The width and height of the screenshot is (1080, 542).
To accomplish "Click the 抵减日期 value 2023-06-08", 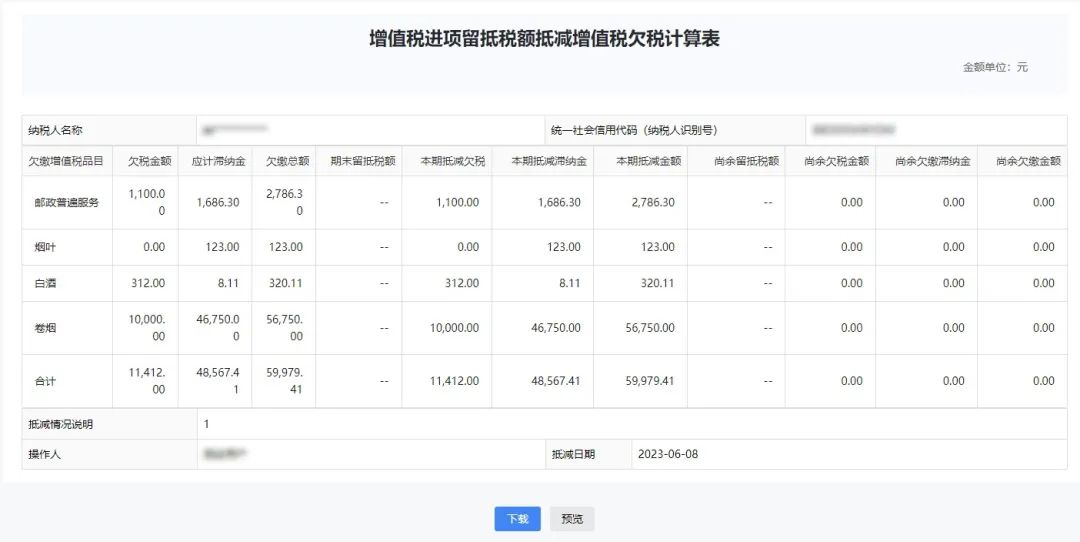I will (x=667, y=454).
